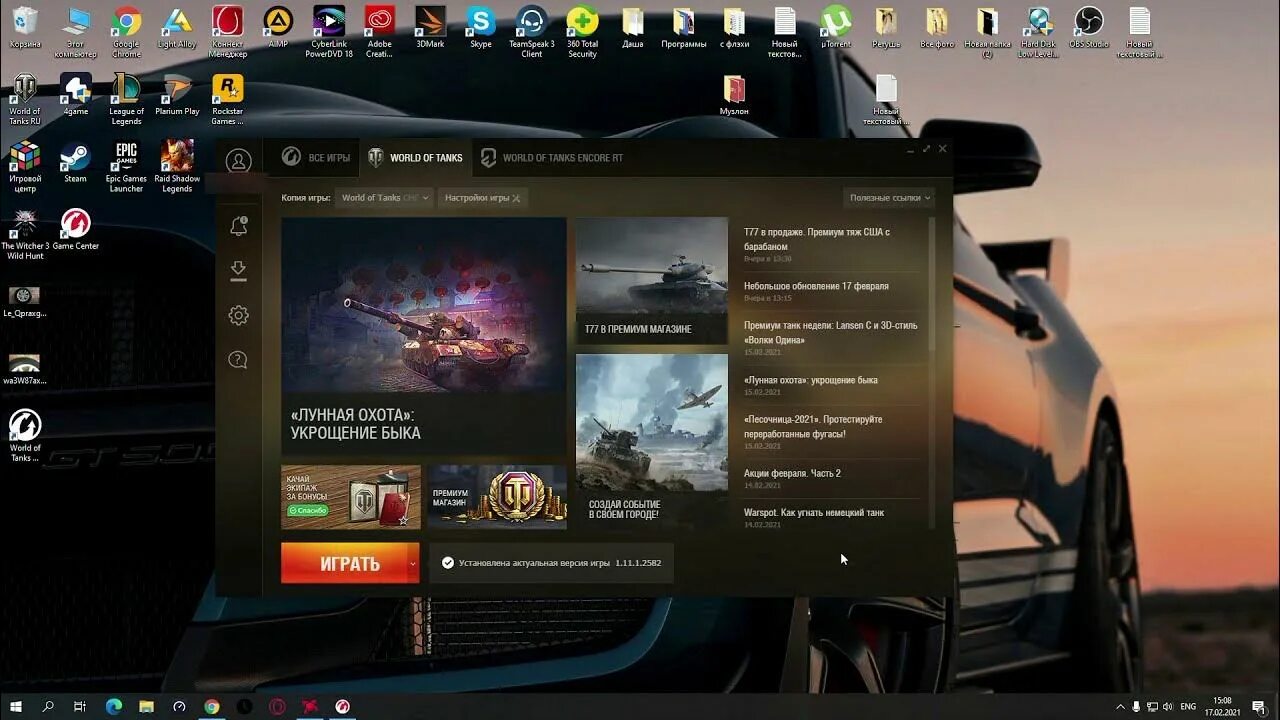
Task: Open the Премиум магазин banner
Action: tap(497, 497)
